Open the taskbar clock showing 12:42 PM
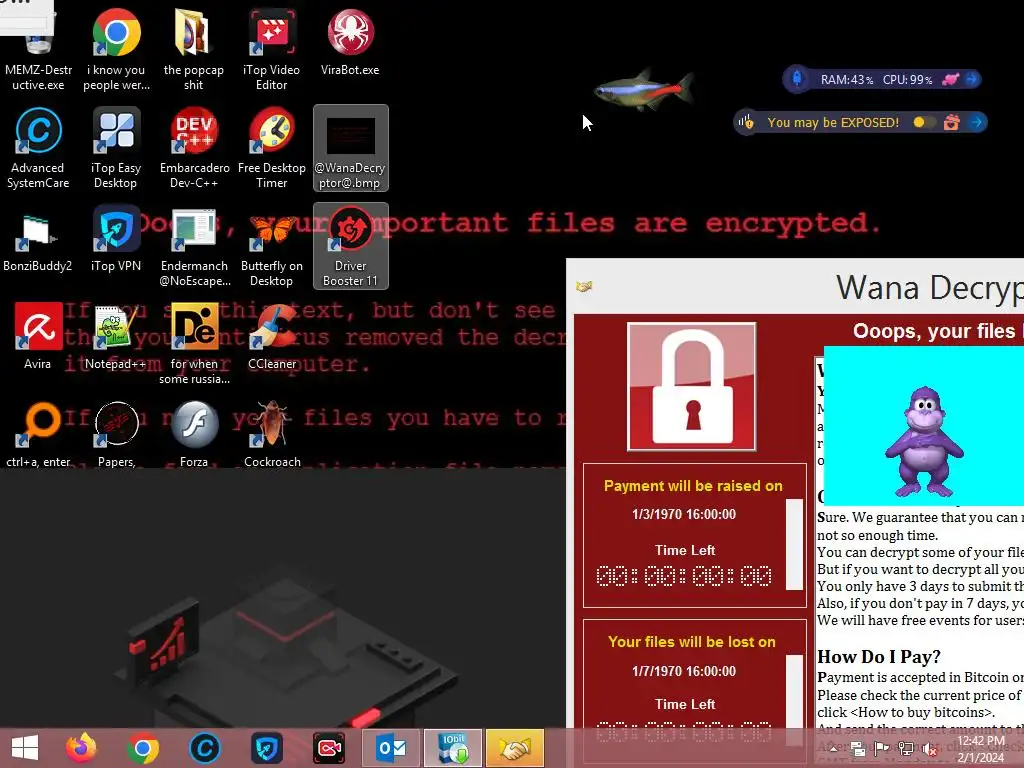Viewport: 1024px width, 768px height. tap(981, 749)
